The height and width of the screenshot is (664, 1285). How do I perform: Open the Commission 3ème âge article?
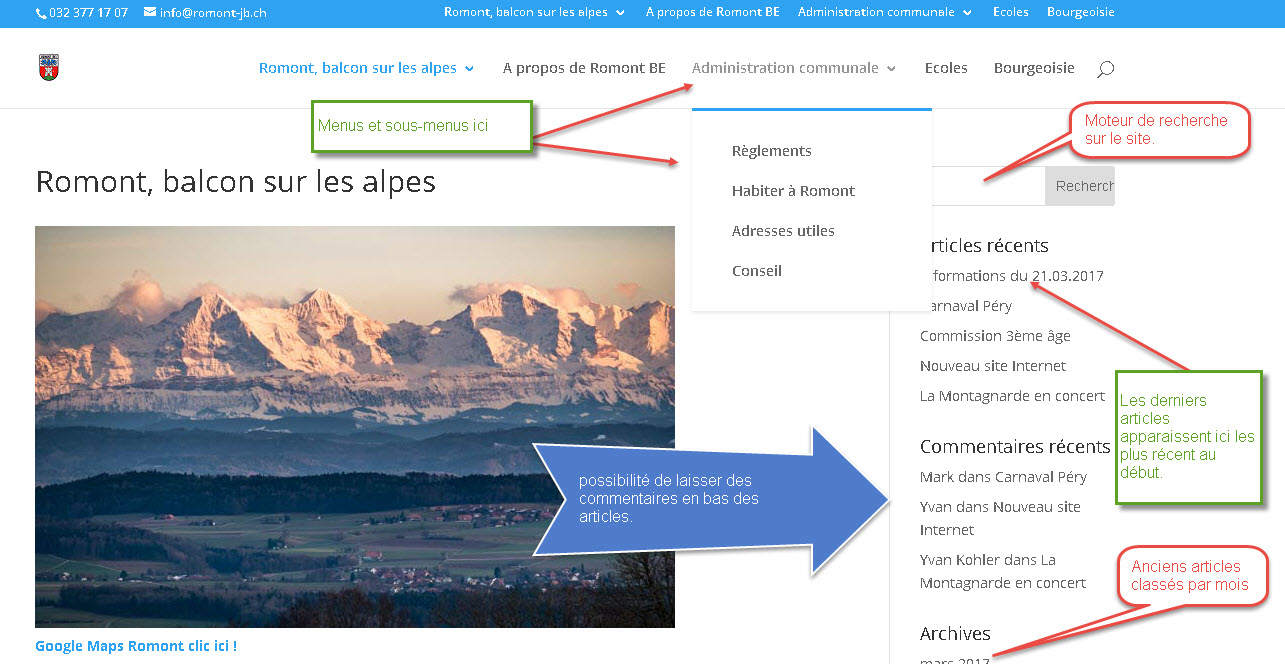point(995,336)
